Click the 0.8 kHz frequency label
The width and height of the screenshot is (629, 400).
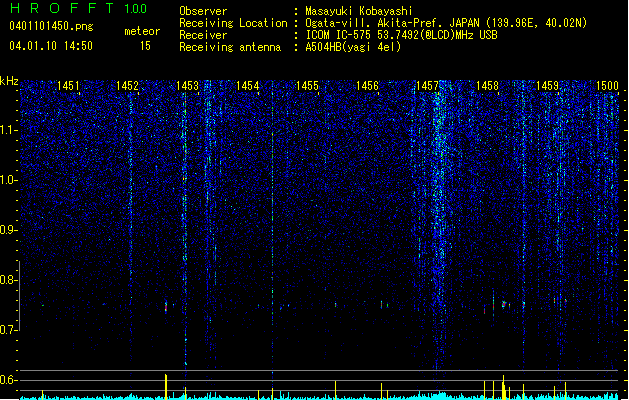pos(9,280)
